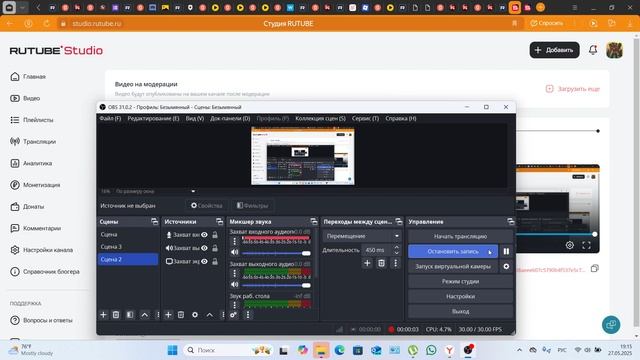The width and height of the screenshot is (640, 360).
Task: Open options dots for Захват входного аудиопотока
Action: (235, 241)
